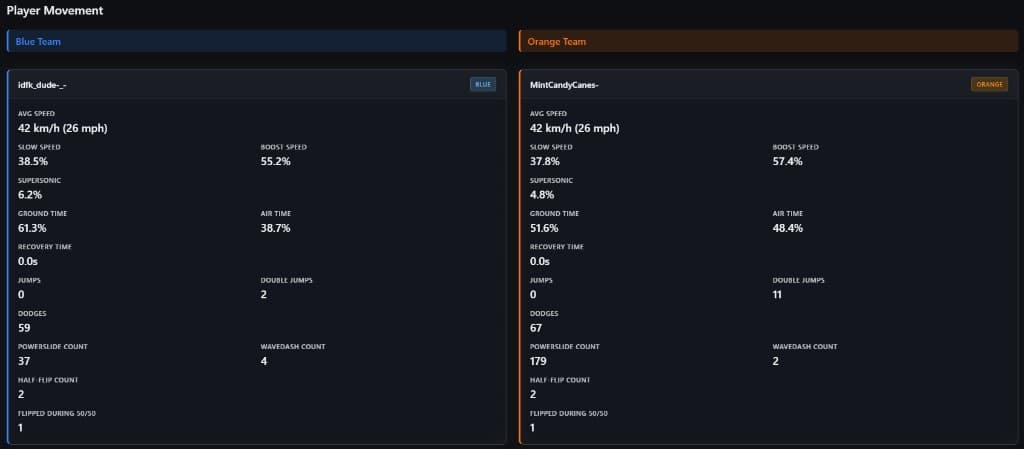Click blue player's ground time 61.3% value
The width and height of the screenshot is (1024, 449).
[x=33, y=228]
